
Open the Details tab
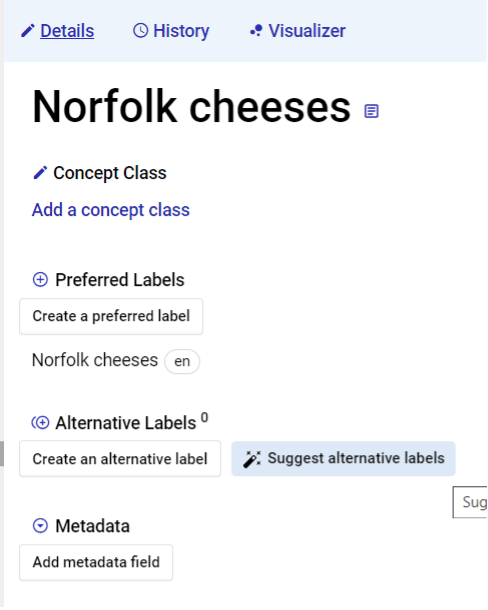(x=67, y=31)
